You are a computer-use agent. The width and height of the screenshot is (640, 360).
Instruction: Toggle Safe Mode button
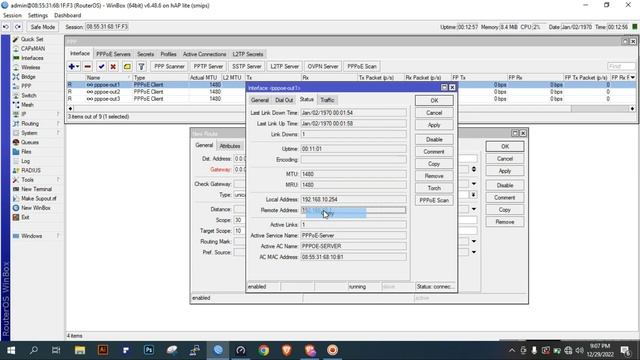coord(42,27)
